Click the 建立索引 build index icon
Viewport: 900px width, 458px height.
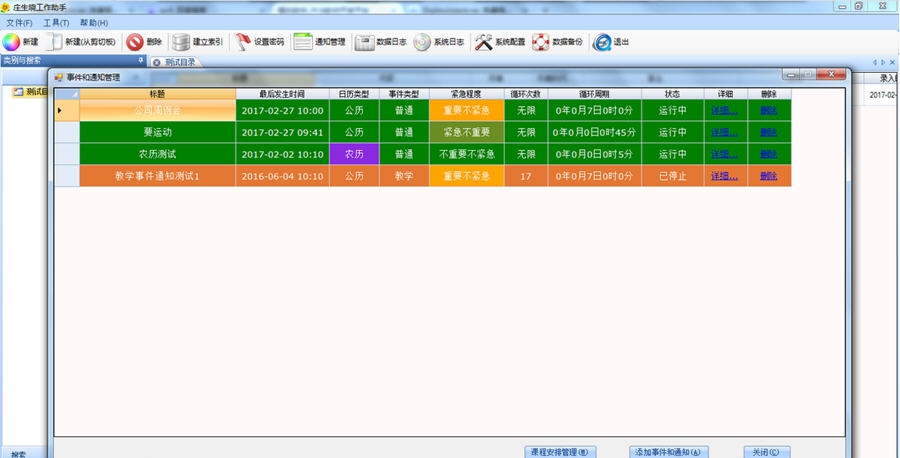coord(181,42)
